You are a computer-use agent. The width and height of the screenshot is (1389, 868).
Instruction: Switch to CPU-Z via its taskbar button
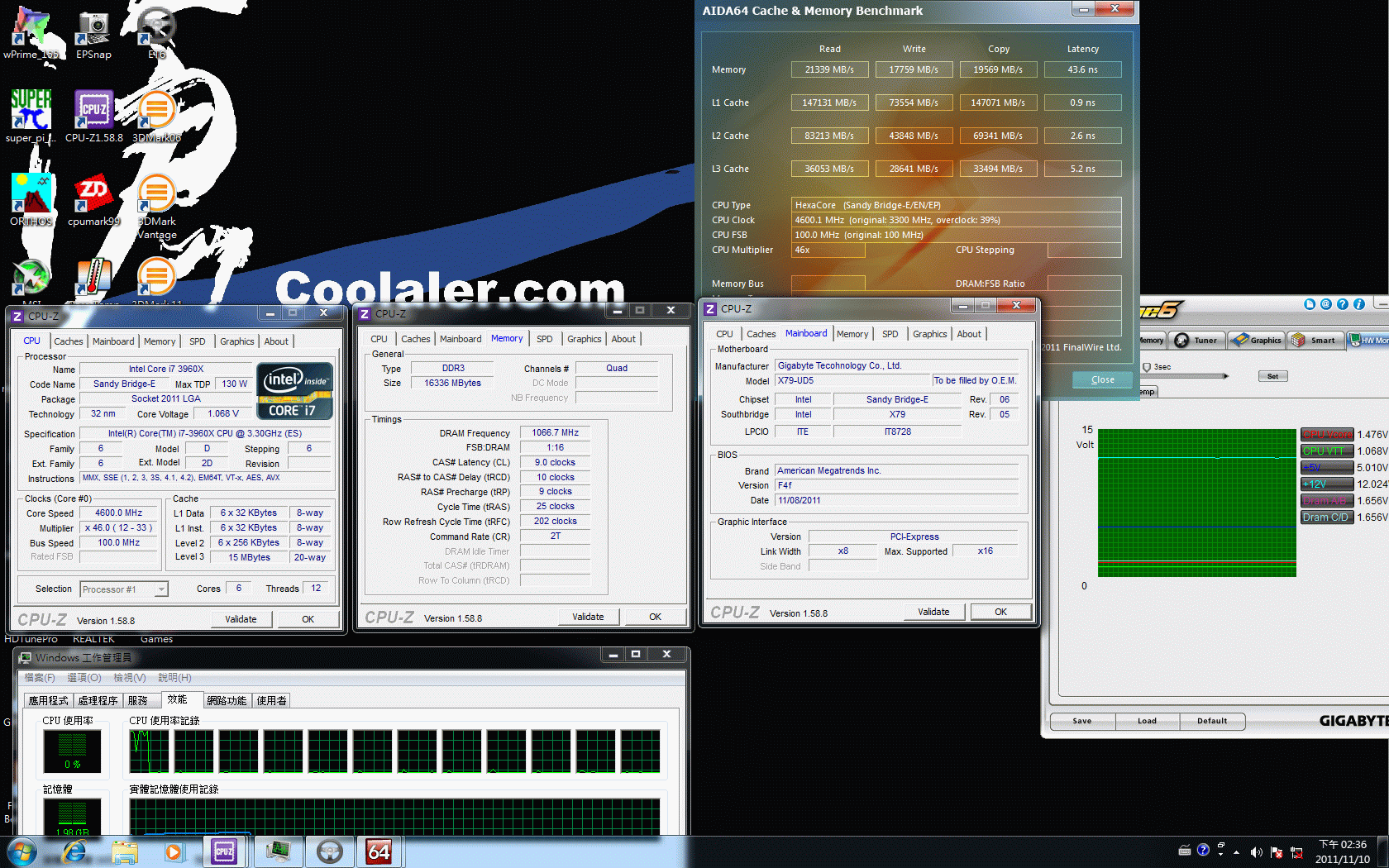[224, 851]
